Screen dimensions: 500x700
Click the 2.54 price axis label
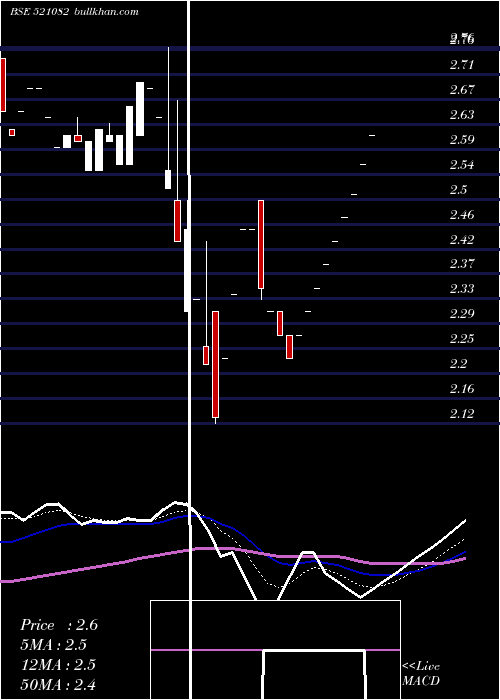point(462,165)
